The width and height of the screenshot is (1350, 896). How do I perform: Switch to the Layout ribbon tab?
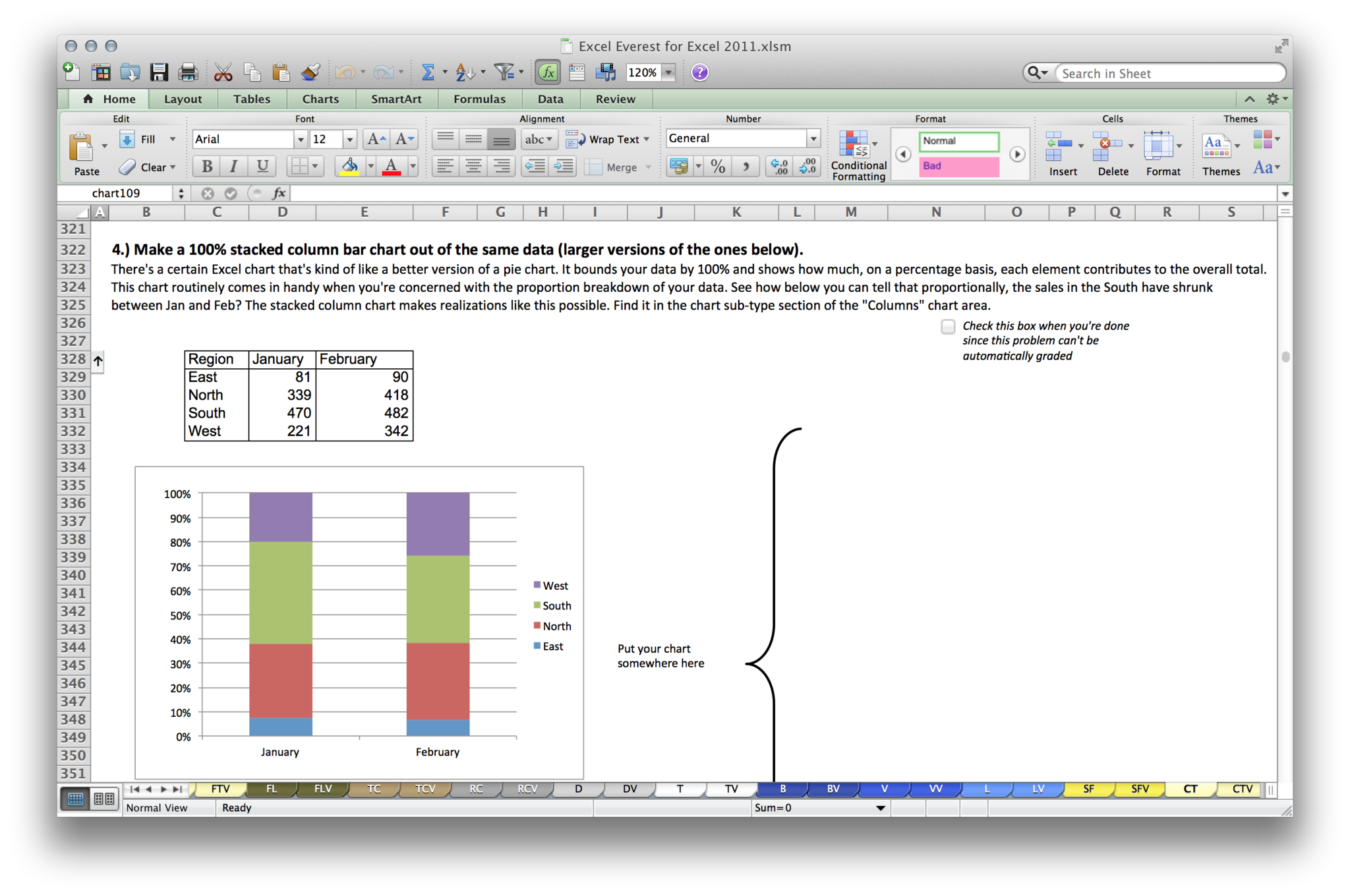click(183, 99)
